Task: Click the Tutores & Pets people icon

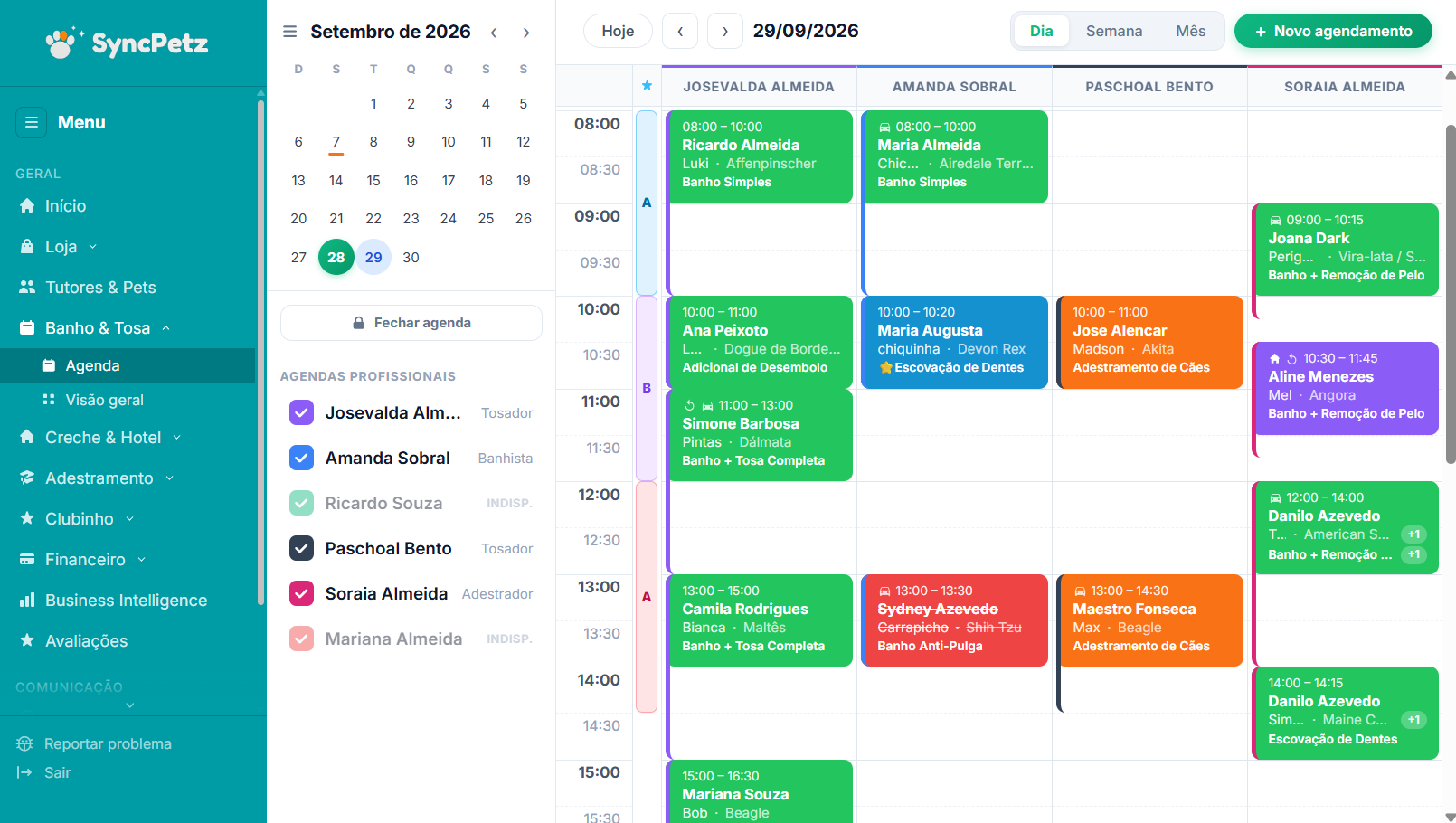Action: 27,287
